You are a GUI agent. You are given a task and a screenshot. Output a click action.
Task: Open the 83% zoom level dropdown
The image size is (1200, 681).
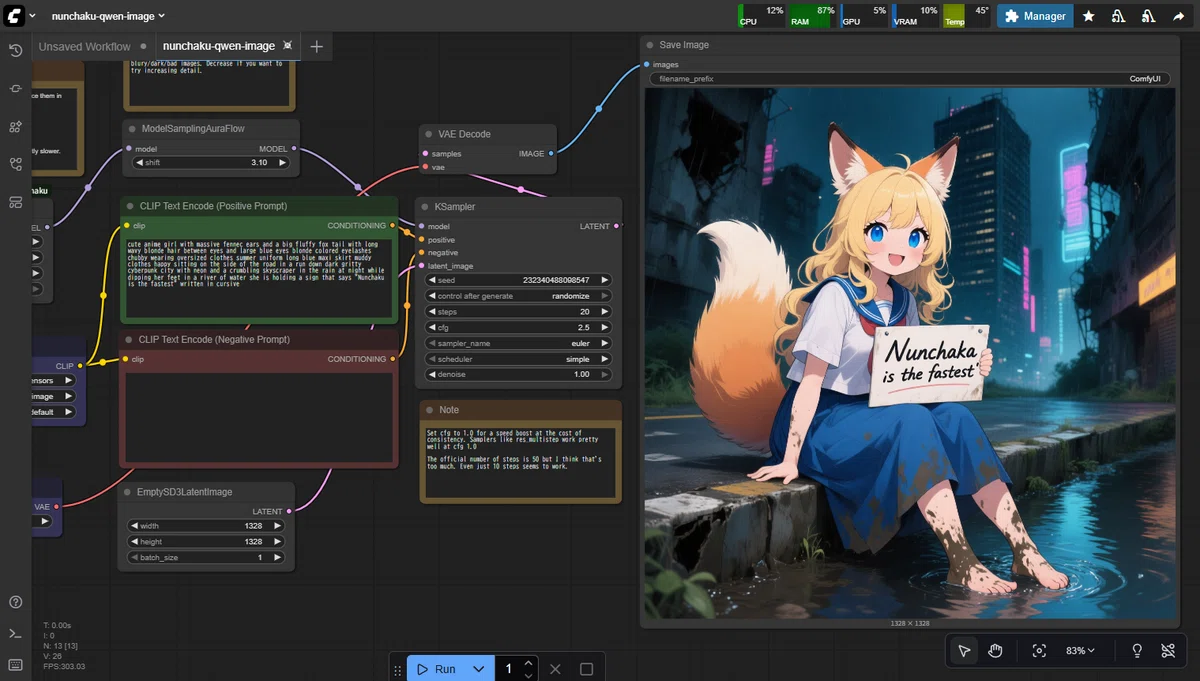click(x=1080, y=650)
